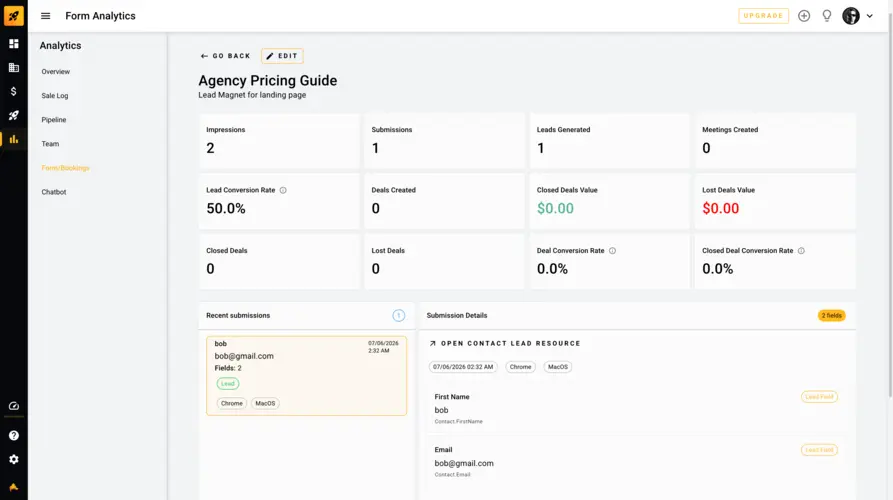Viewport: 893px width, 500px height.
Task: Show the Lead Conversion Rate info tooltip icon
Action: (x=283, y=190)
